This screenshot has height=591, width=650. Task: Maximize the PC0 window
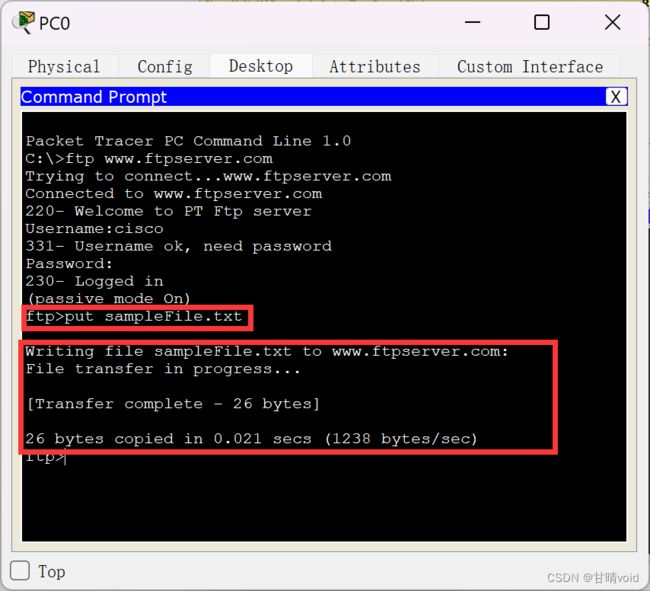[x=542, y=22]
